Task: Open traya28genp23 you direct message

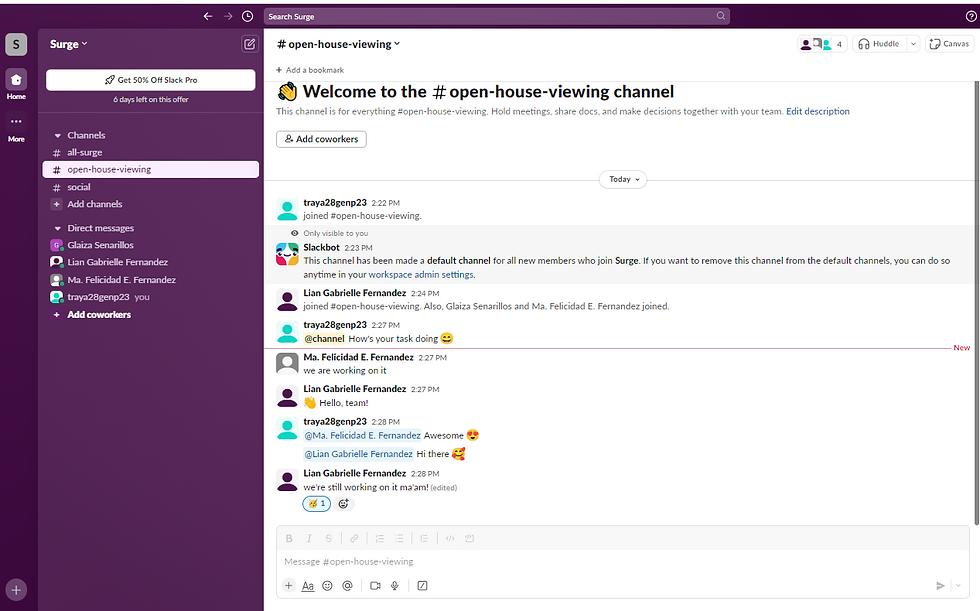Action: pyautogui.click(x=151, y=297)
